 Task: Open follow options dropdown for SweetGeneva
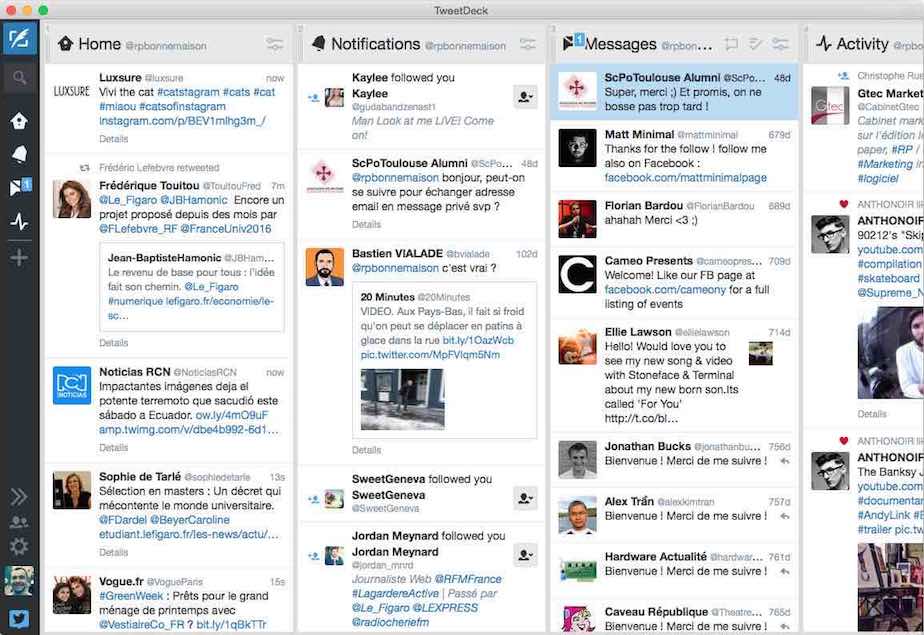pyautogui.click(x=525, y=499)
